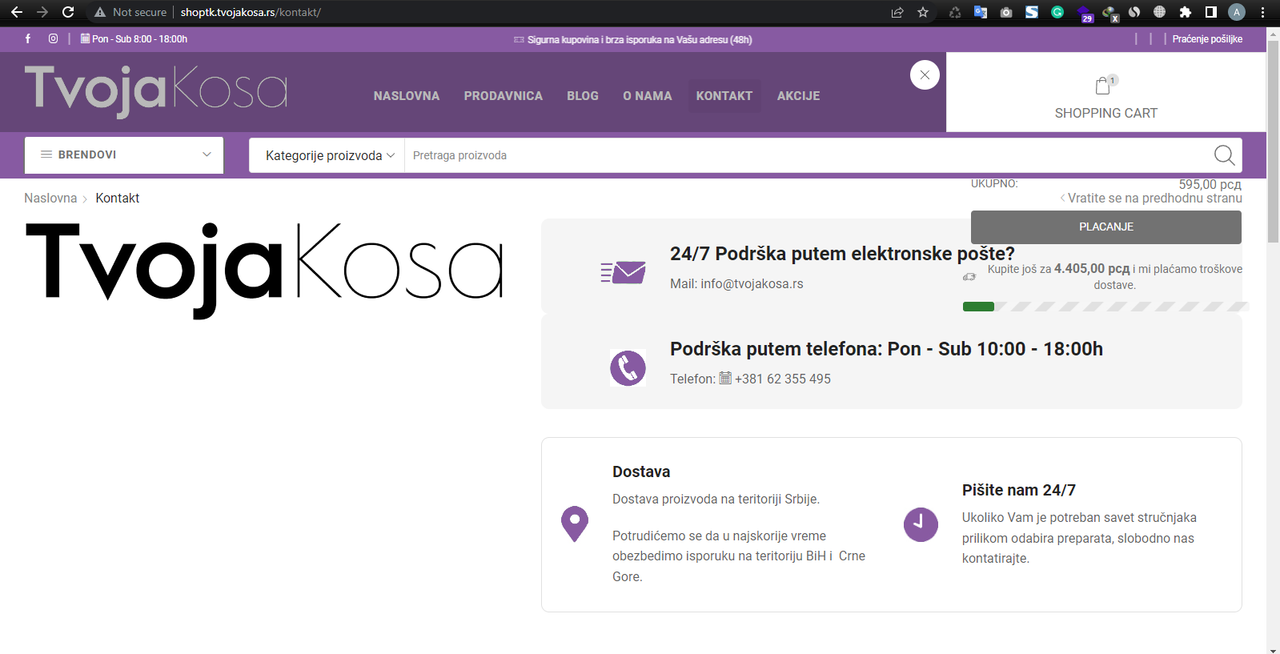Click Naslovna breadcrumb link
The image size is (1280, 654).
click(51, 198)
